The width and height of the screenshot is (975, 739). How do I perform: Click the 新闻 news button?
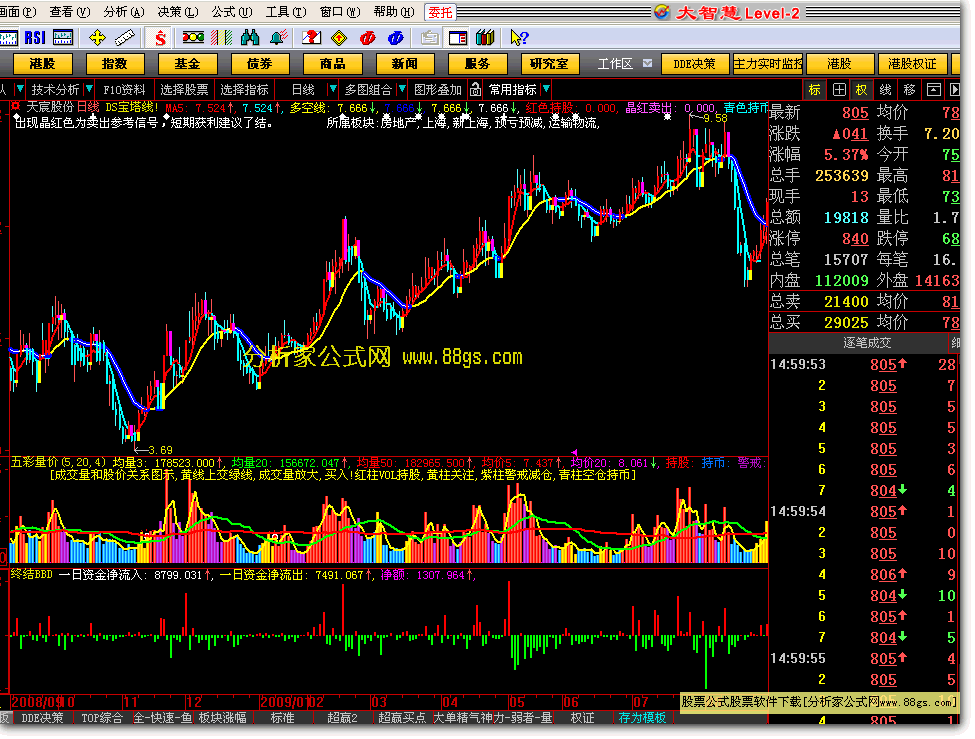click(x=405, y=63)
